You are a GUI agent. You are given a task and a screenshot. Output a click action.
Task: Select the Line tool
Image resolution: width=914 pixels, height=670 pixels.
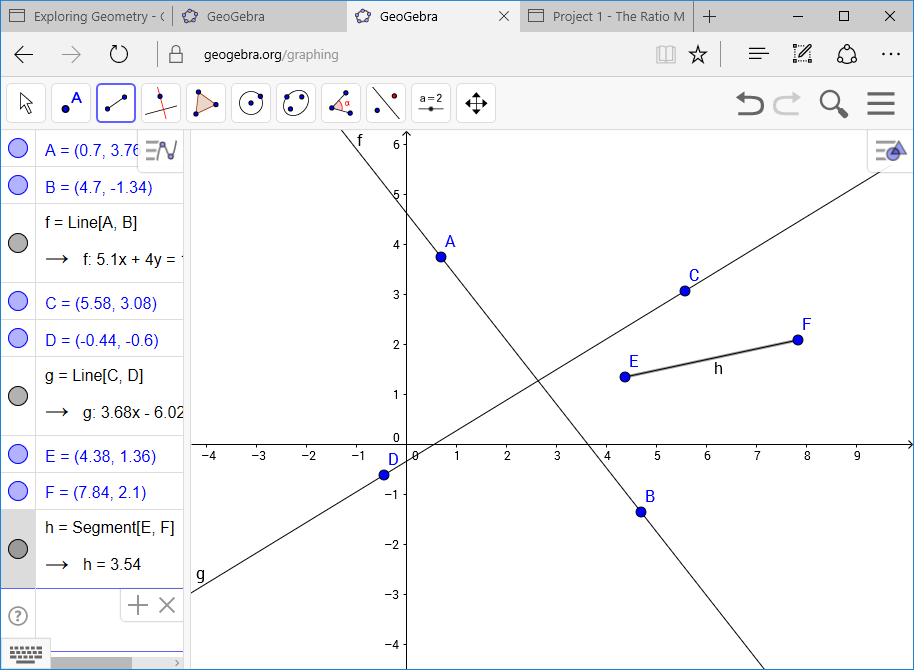point(115,102)
